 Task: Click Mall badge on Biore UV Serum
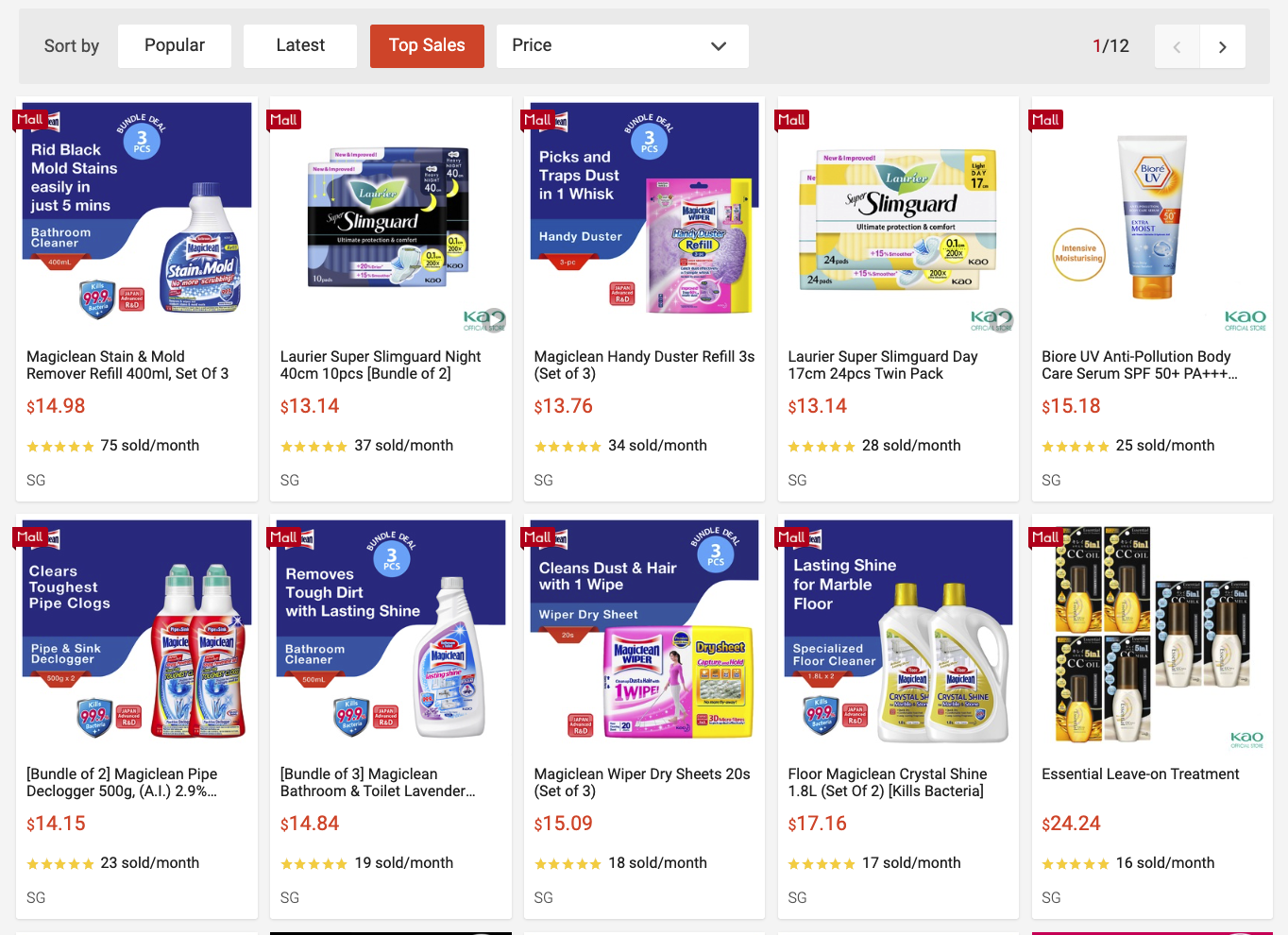pyautogui.click(x=1045, y=120)
